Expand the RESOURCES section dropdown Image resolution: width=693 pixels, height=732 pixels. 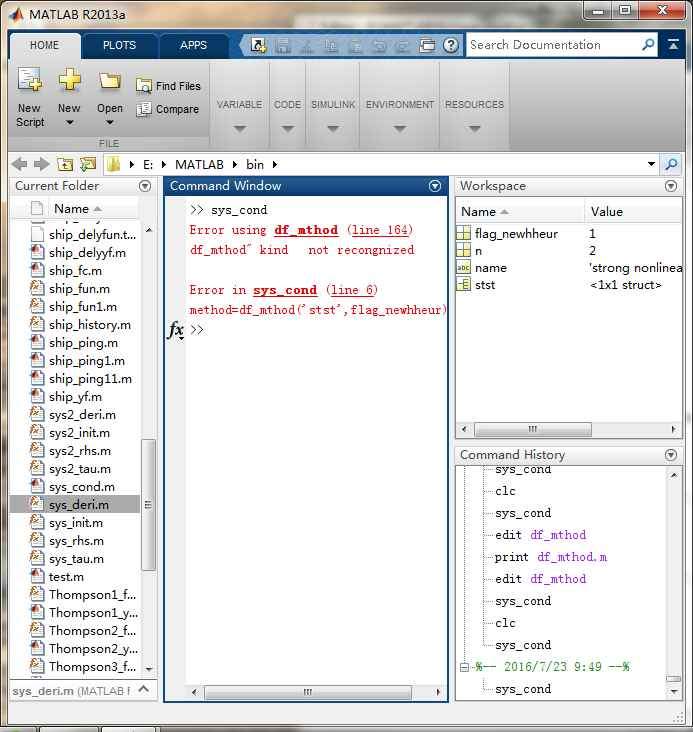[474, 128]
